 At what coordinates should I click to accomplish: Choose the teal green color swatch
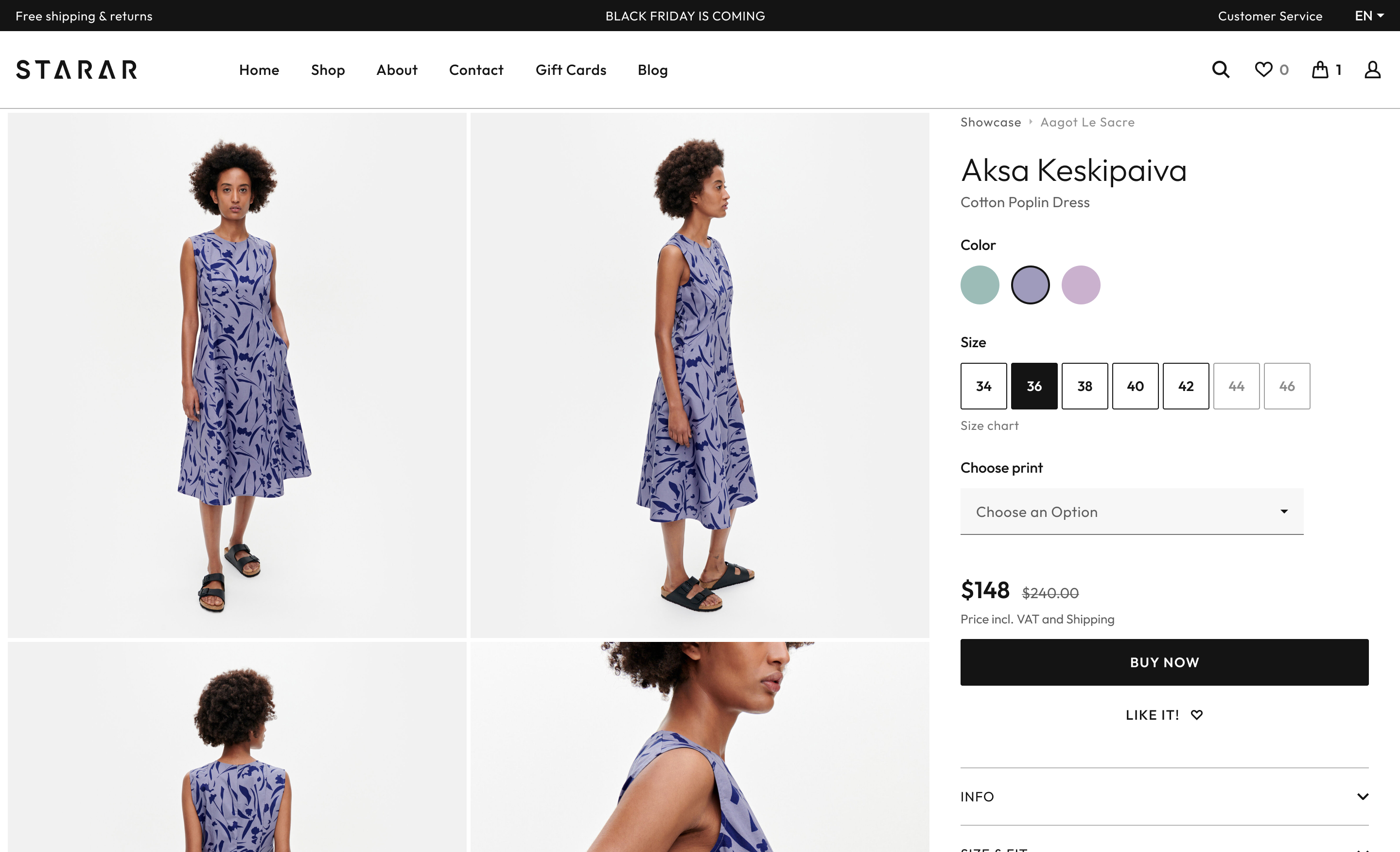point(980,285)
